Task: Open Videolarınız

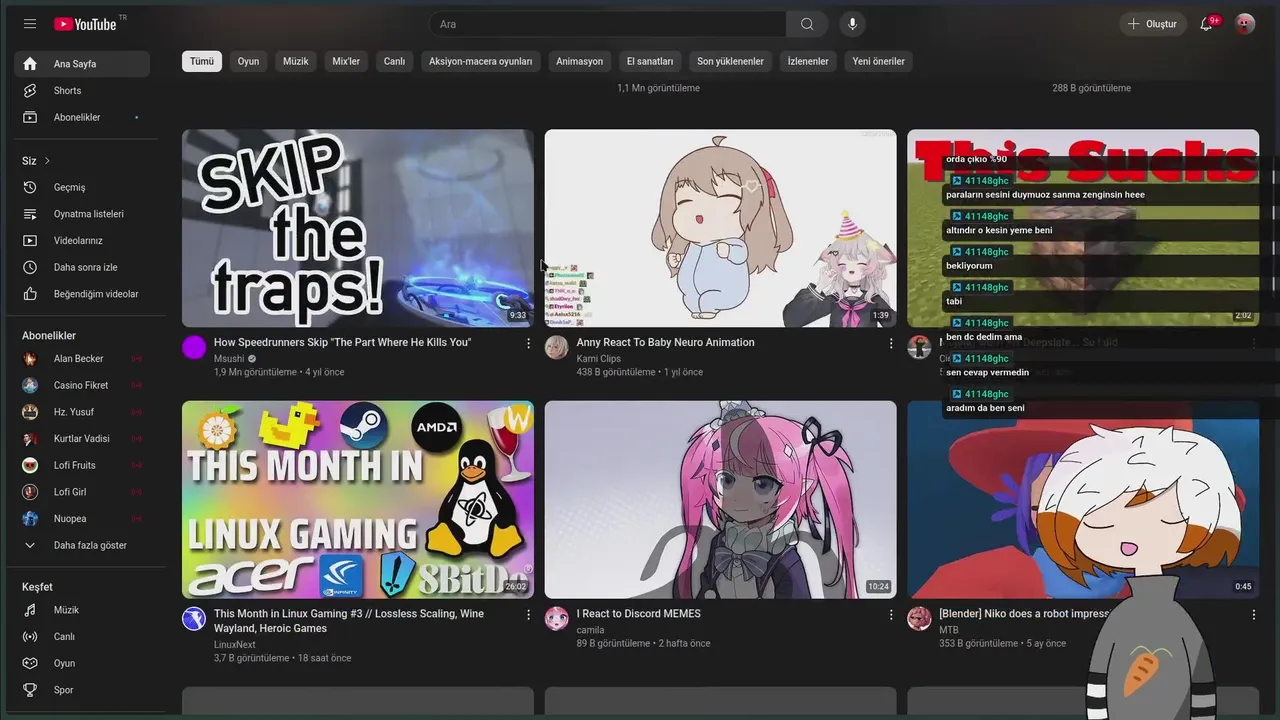Action: click(x=82, y=241)
